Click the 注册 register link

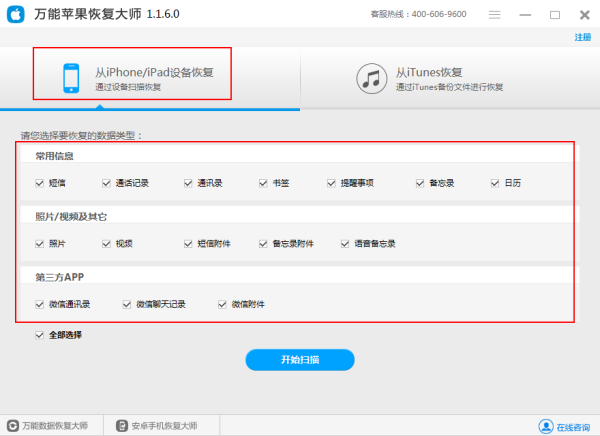pos(583,37)
